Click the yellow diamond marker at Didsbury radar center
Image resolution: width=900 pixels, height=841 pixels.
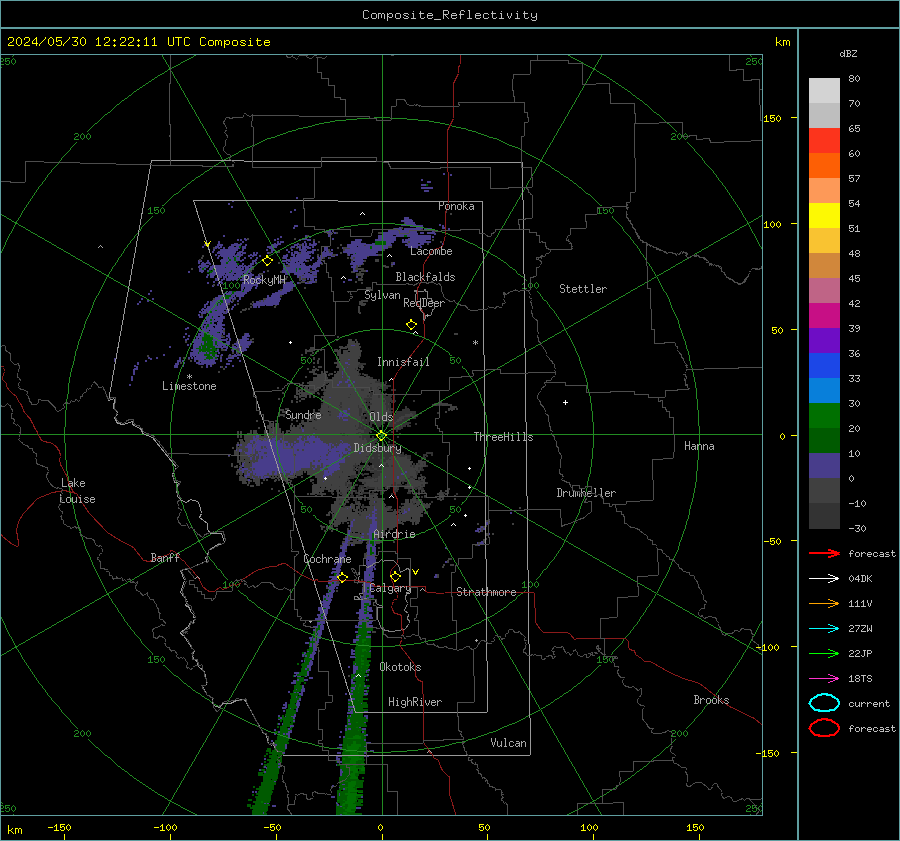coord(382,436)
